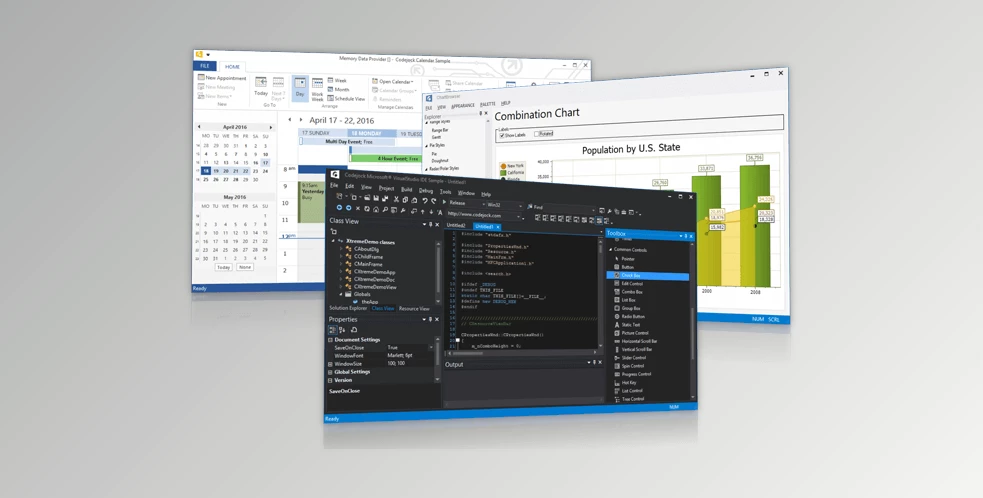Select April 18 in mini calendar
Viewport: 983px width, 498px height.
tap(206, 171)
